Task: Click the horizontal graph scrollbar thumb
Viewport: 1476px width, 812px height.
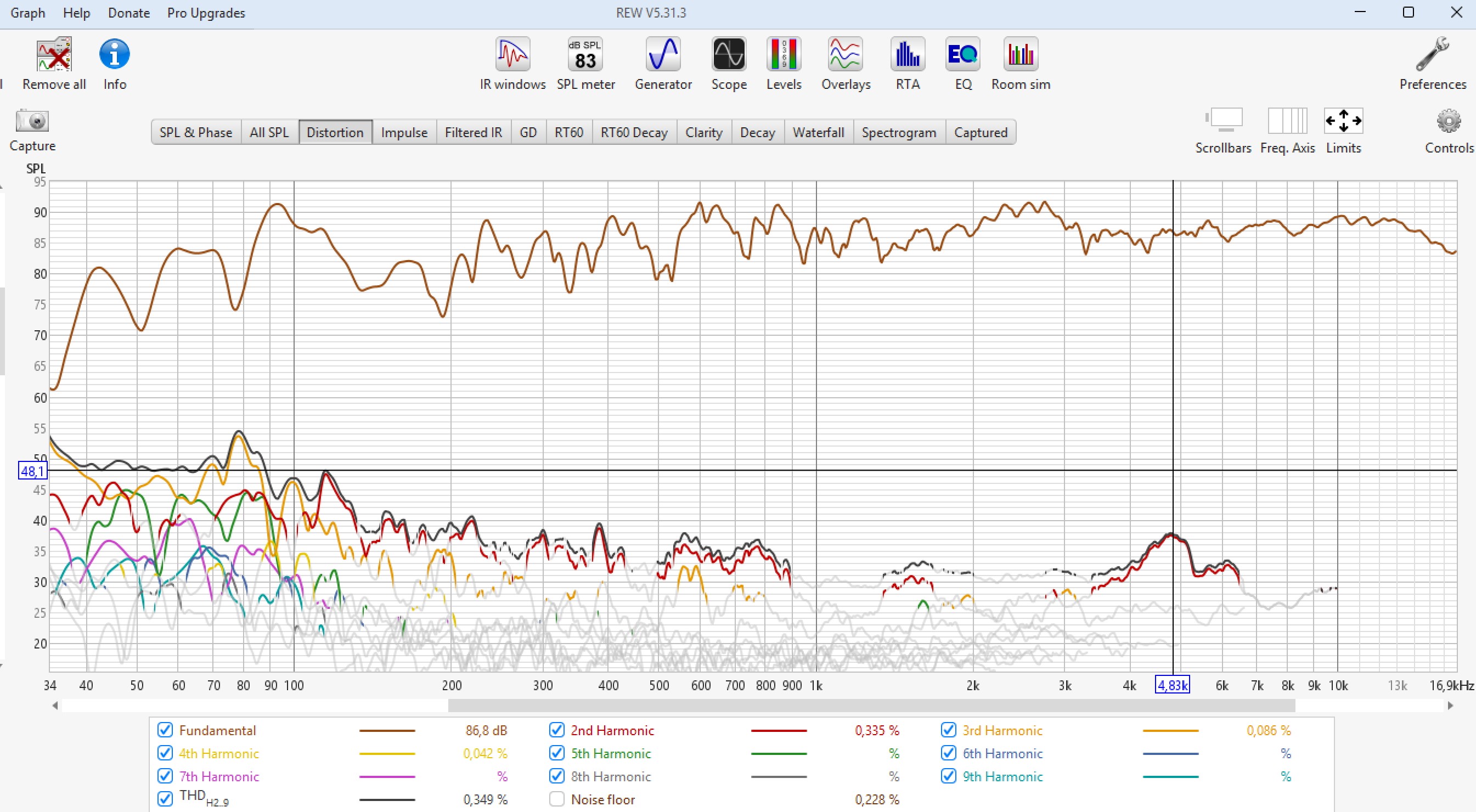Action: point(871,706)
